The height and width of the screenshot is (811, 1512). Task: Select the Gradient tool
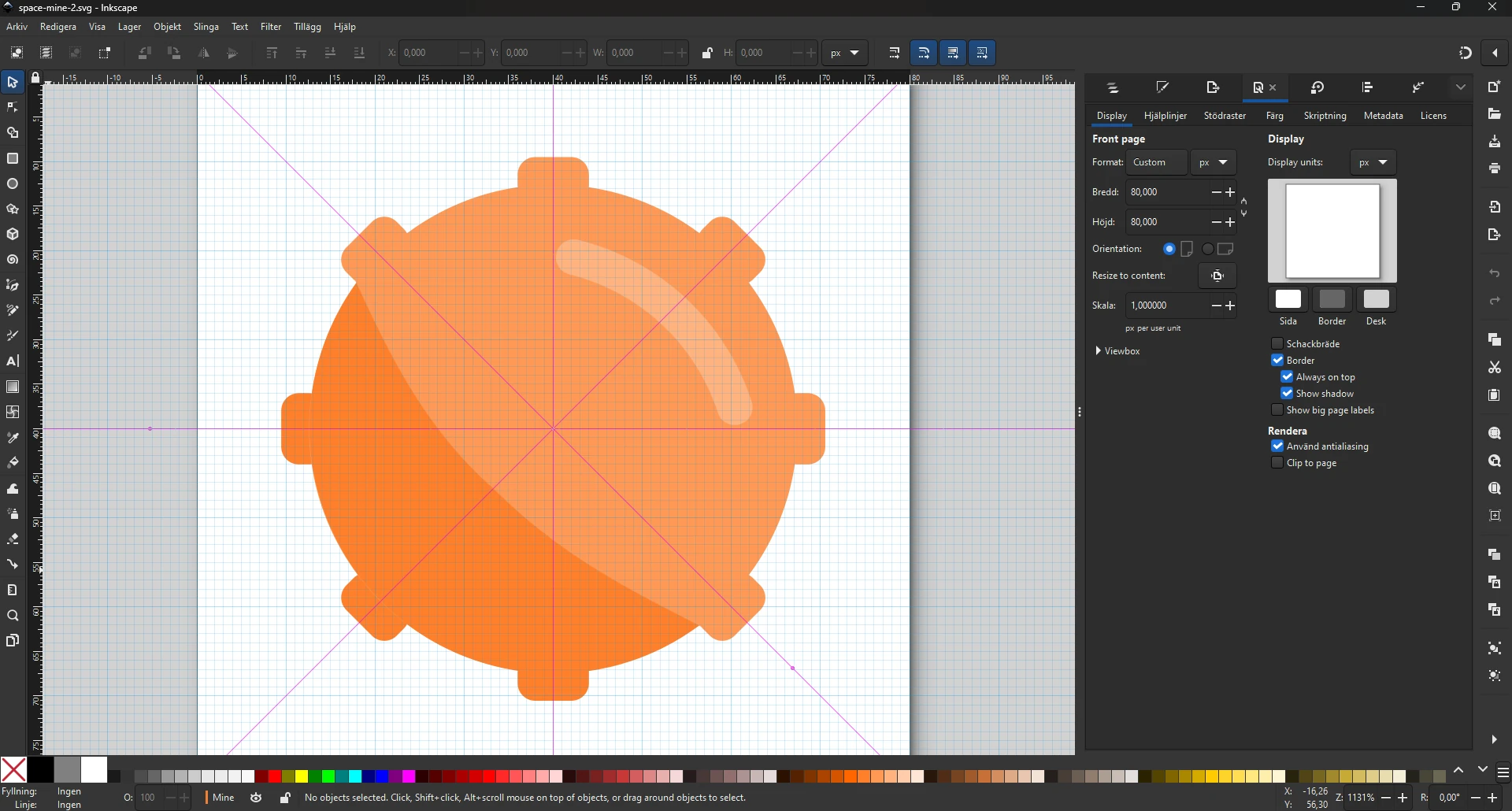tap(12, 387)
